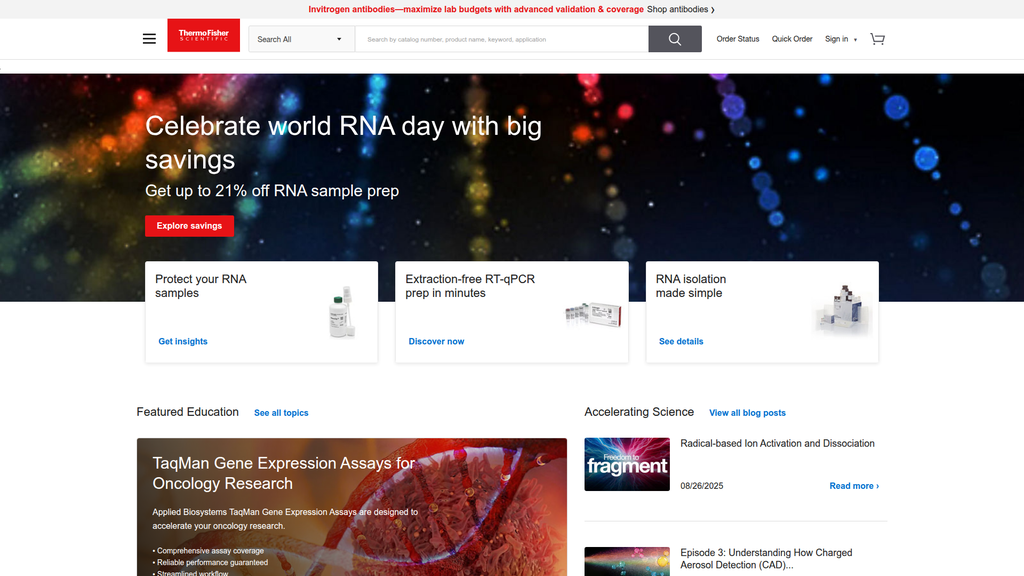This screenshot has height=576, width=1024.
Task: Click Read more for Radical-based Ion Activation
Action: [x=854, y=486]
